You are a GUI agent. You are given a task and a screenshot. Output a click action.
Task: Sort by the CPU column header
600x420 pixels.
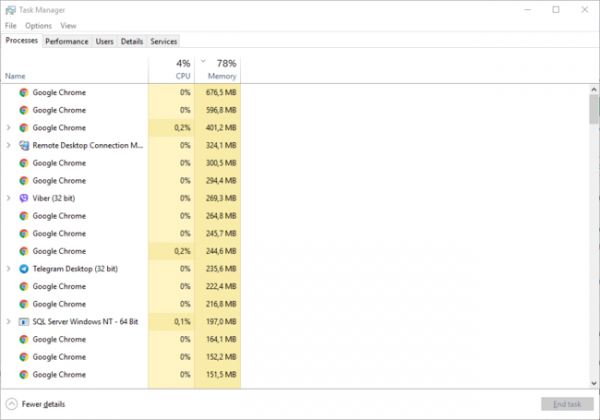(x=171, y=70)
